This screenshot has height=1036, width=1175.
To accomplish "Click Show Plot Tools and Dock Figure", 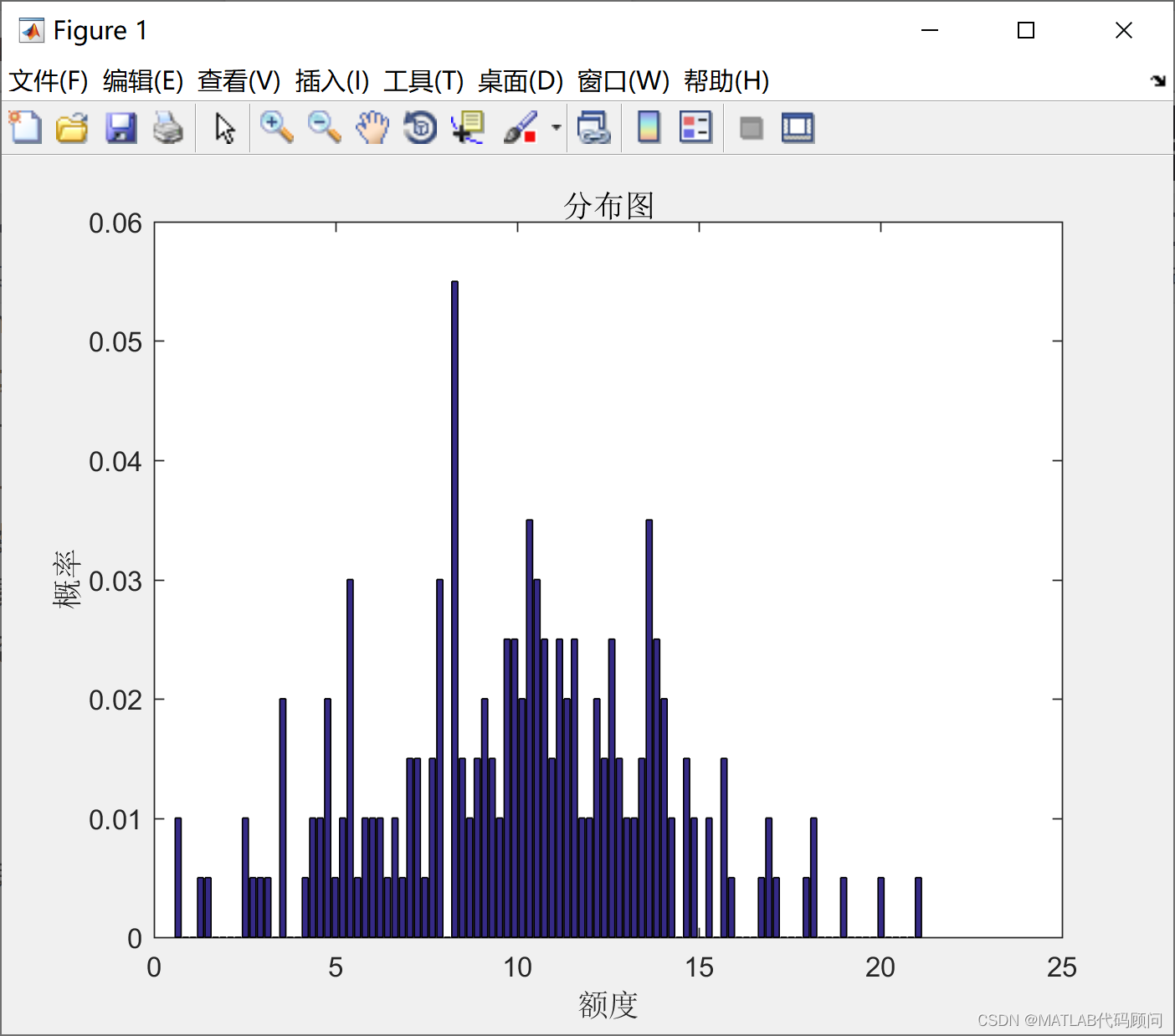I will click(x=797, y=127).
